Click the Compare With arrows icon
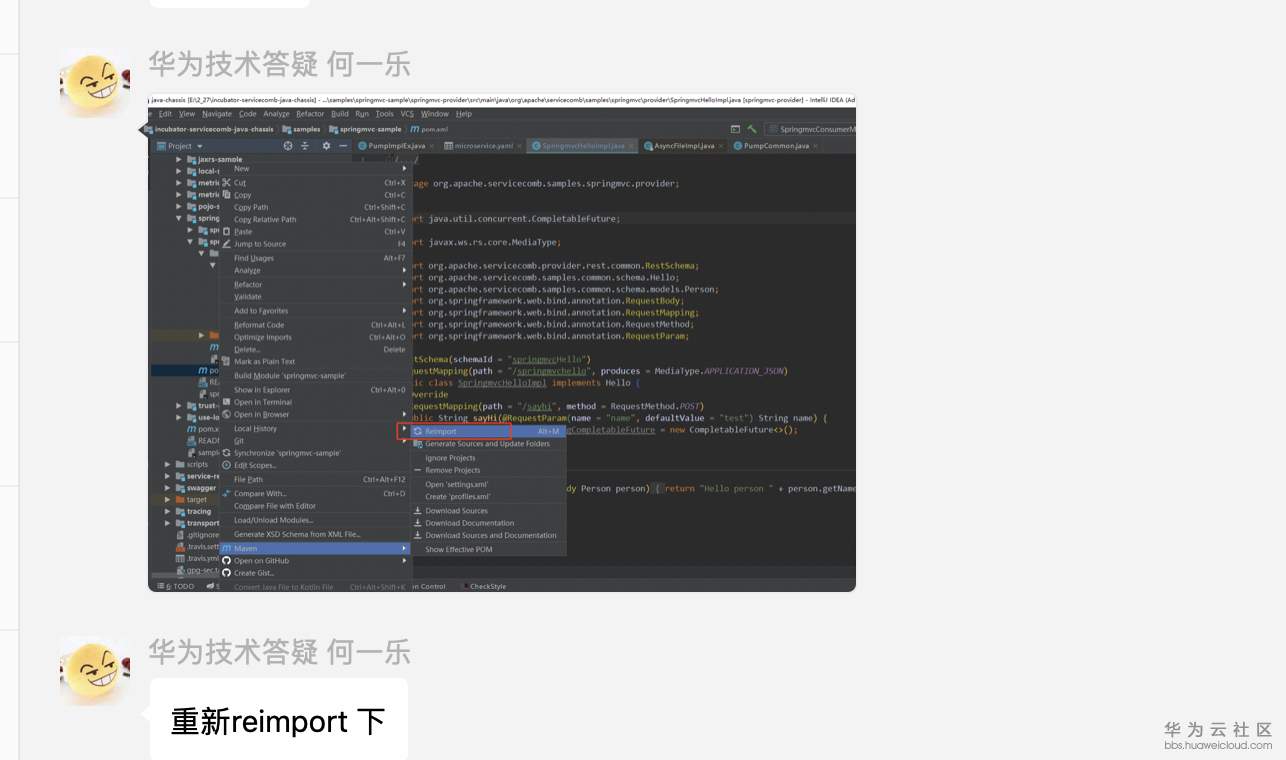The width and height of the screenshot is (1286, 760). (x=226, y=493)
